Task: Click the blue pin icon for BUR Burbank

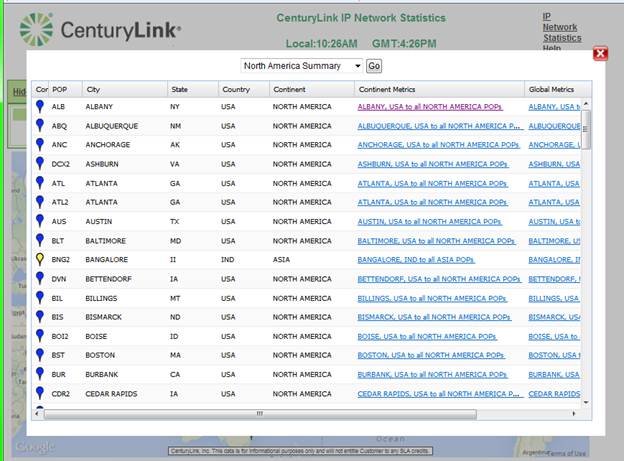Action: coord(40,374)
